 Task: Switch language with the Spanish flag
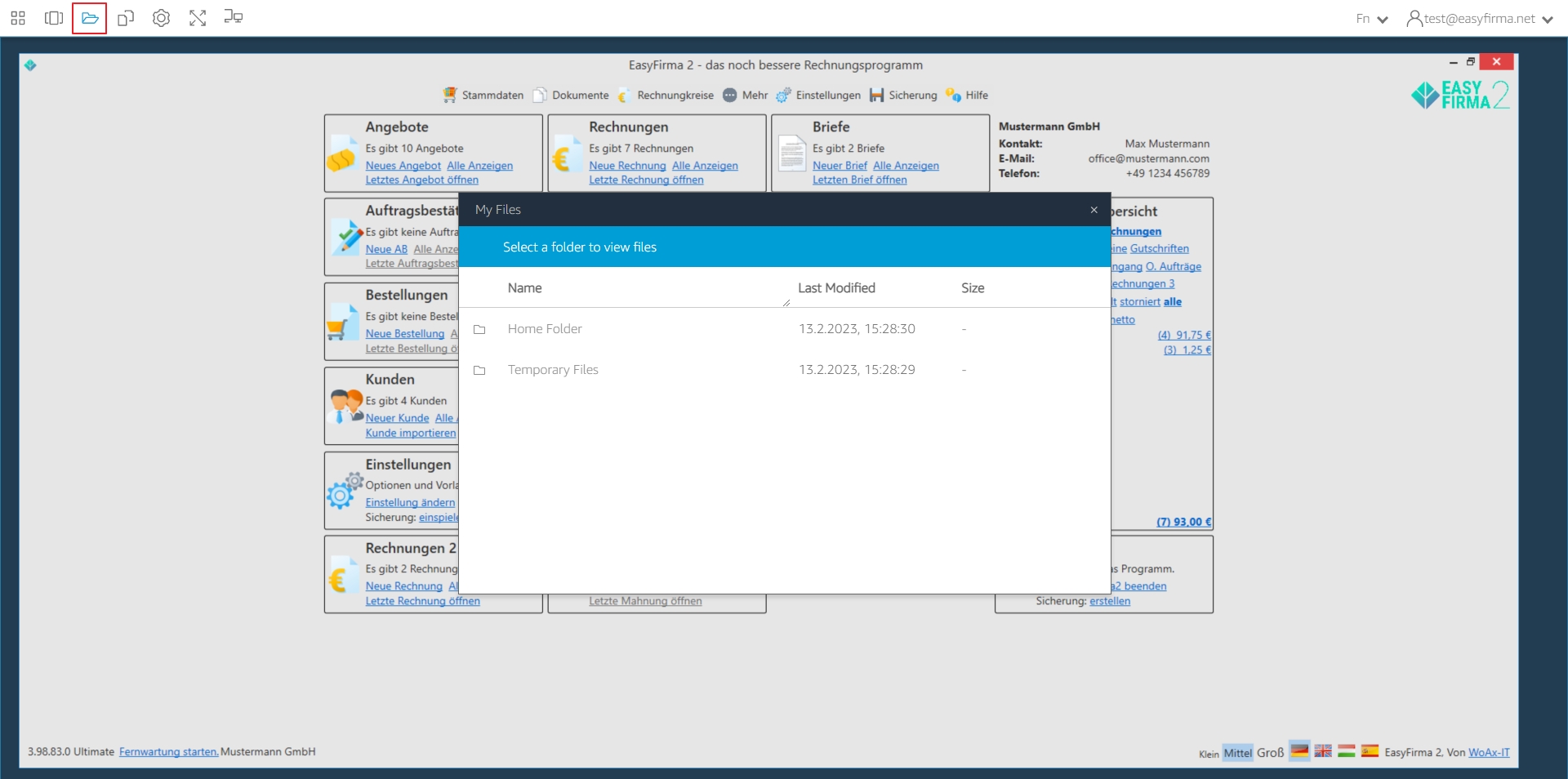(1370, 751)
